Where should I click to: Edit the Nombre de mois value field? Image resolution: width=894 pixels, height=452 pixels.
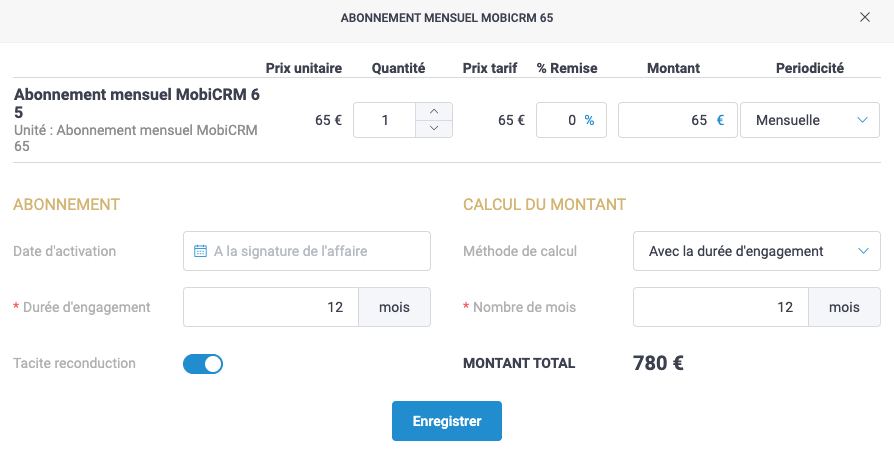point(721,307)
